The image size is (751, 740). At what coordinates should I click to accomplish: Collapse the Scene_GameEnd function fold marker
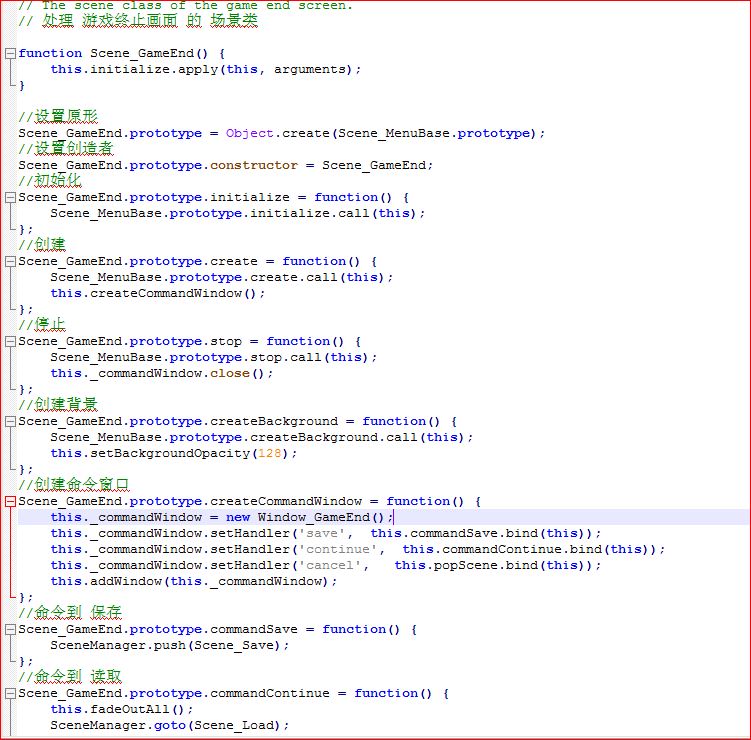pos(10,53)
